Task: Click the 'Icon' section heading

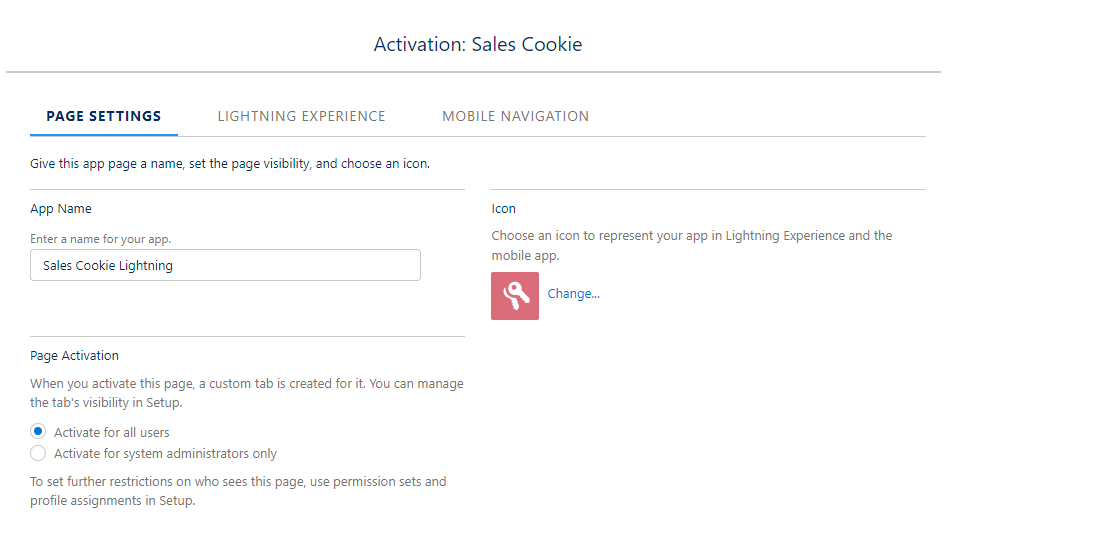Action: [x=504, y=209]
